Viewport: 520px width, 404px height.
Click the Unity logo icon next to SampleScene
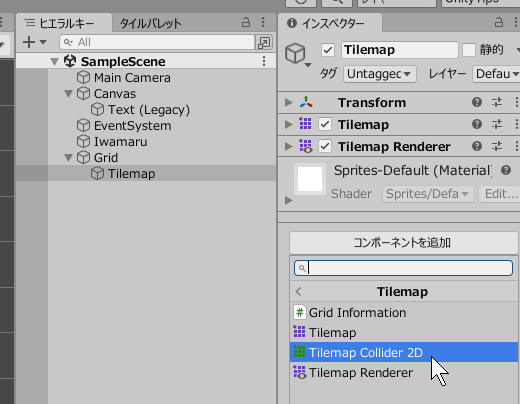(70, 61)
